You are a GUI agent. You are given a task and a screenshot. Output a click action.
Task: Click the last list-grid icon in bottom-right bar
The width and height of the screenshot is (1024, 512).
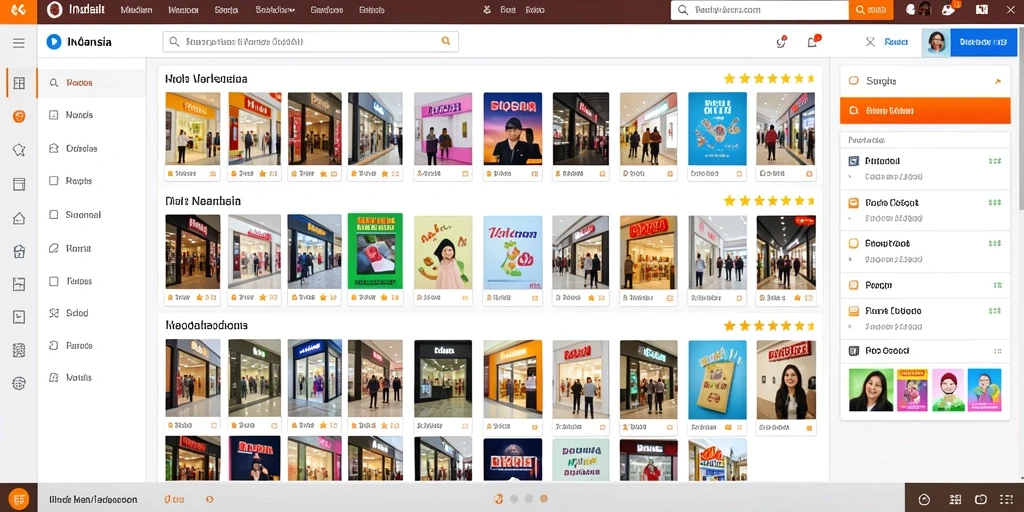pyautogui.click(x=1008, y=500)
